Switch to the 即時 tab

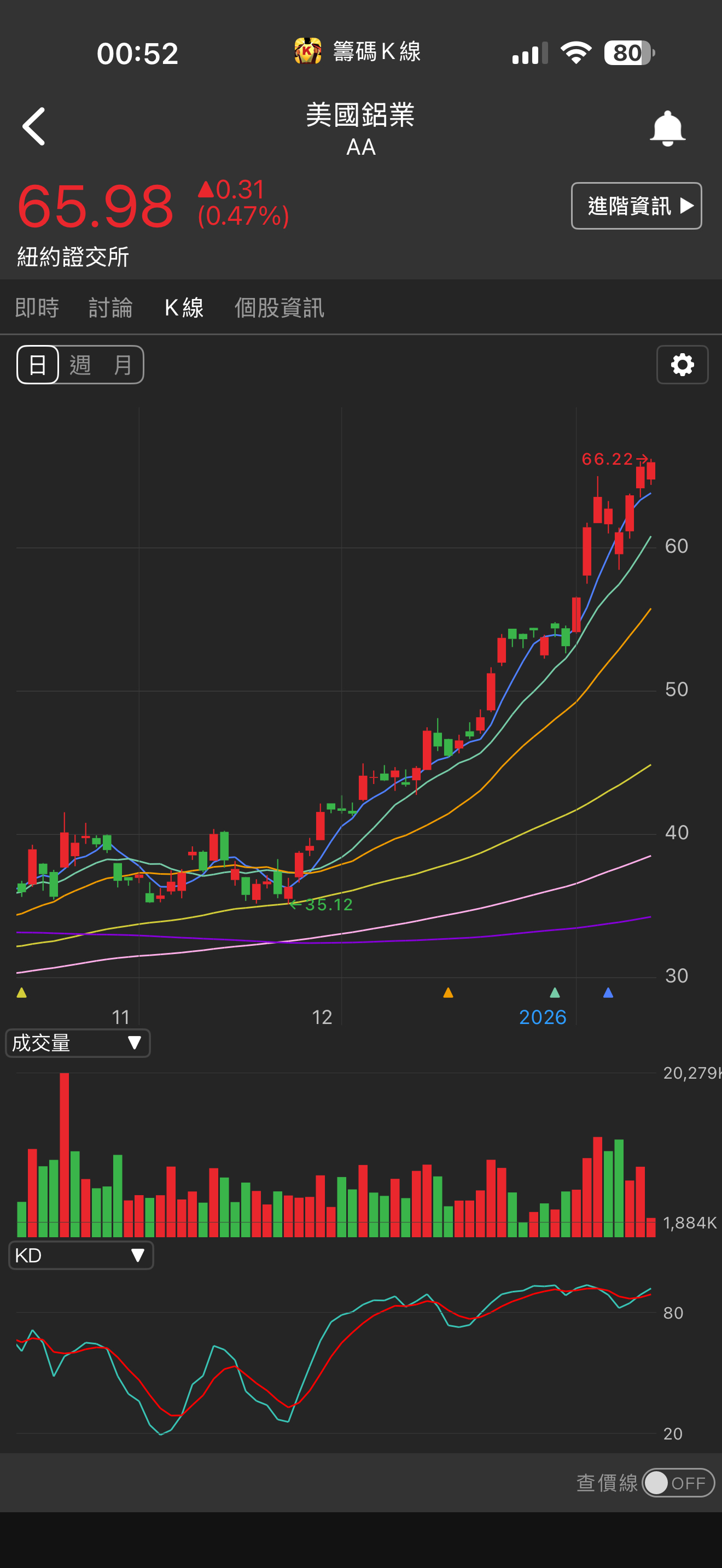pos(37,308)
